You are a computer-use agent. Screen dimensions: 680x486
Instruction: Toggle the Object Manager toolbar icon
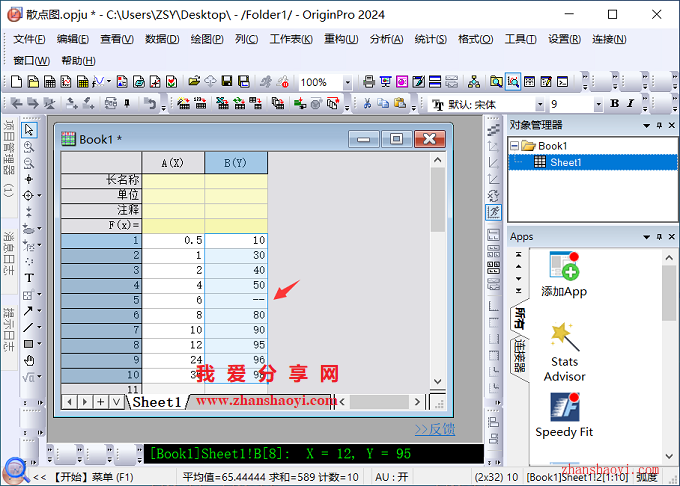tap(513, 82)
